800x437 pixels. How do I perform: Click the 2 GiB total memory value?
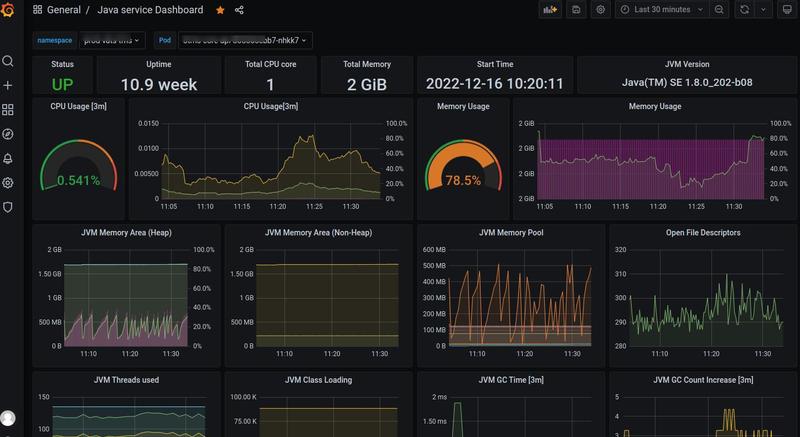pyautogui.click(x=367, y=85)
